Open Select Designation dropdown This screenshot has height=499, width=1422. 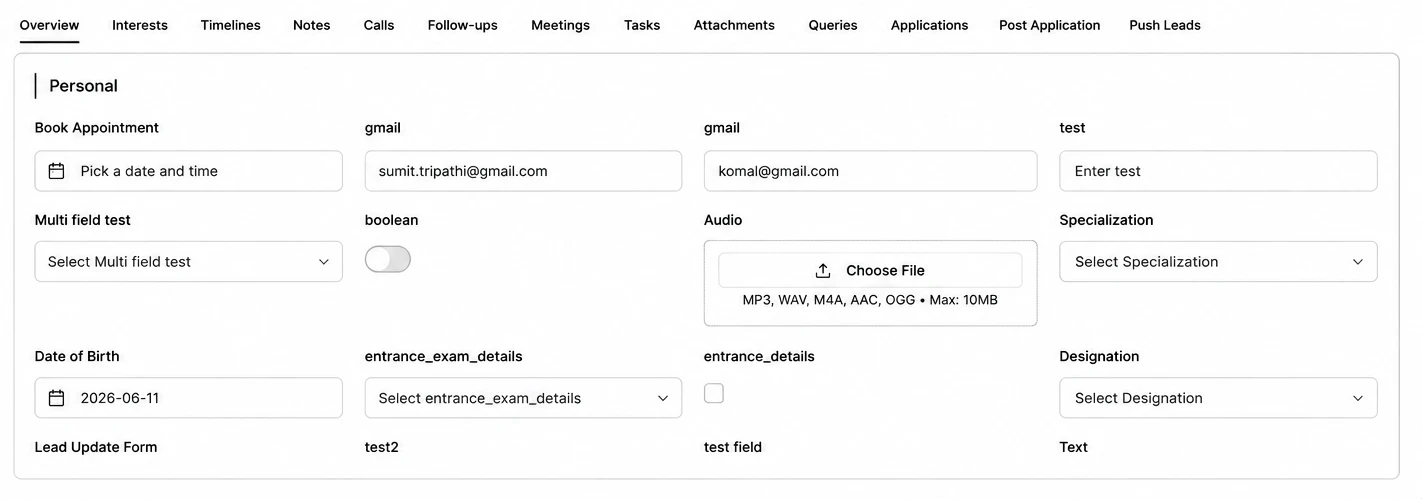click(1218, 398)
